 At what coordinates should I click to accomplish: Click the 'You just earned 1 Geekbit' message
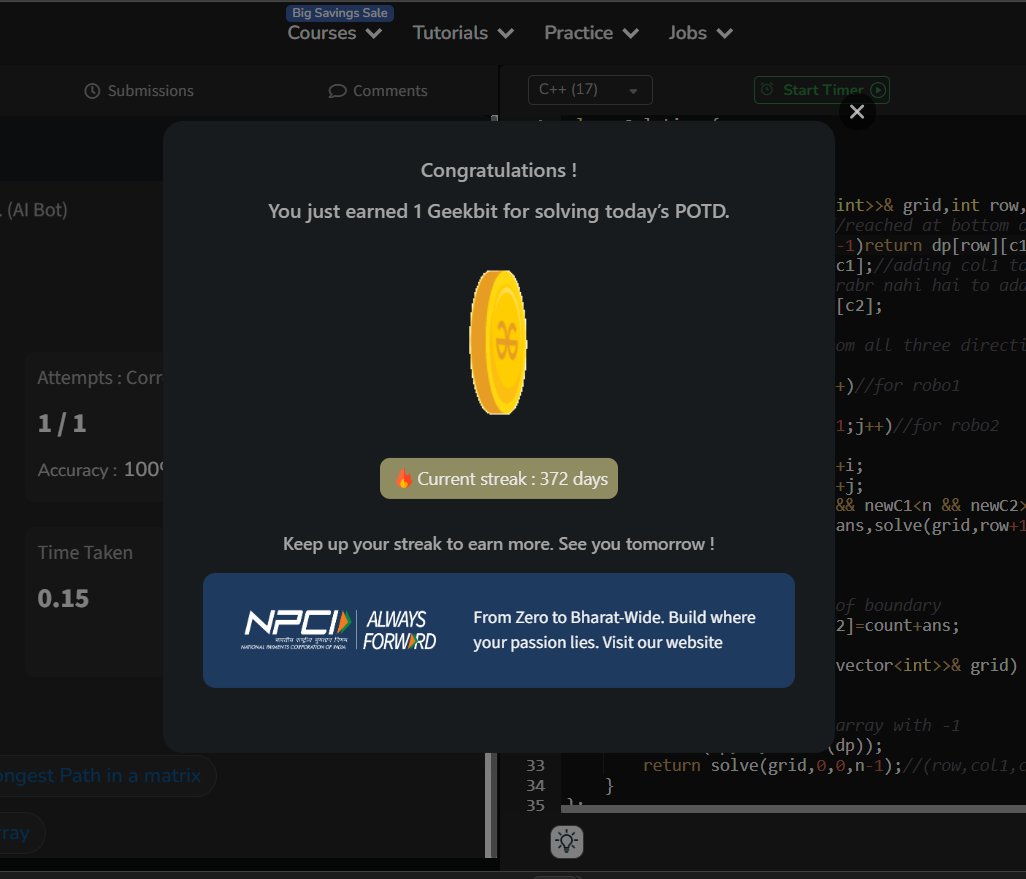coord(499,211)
